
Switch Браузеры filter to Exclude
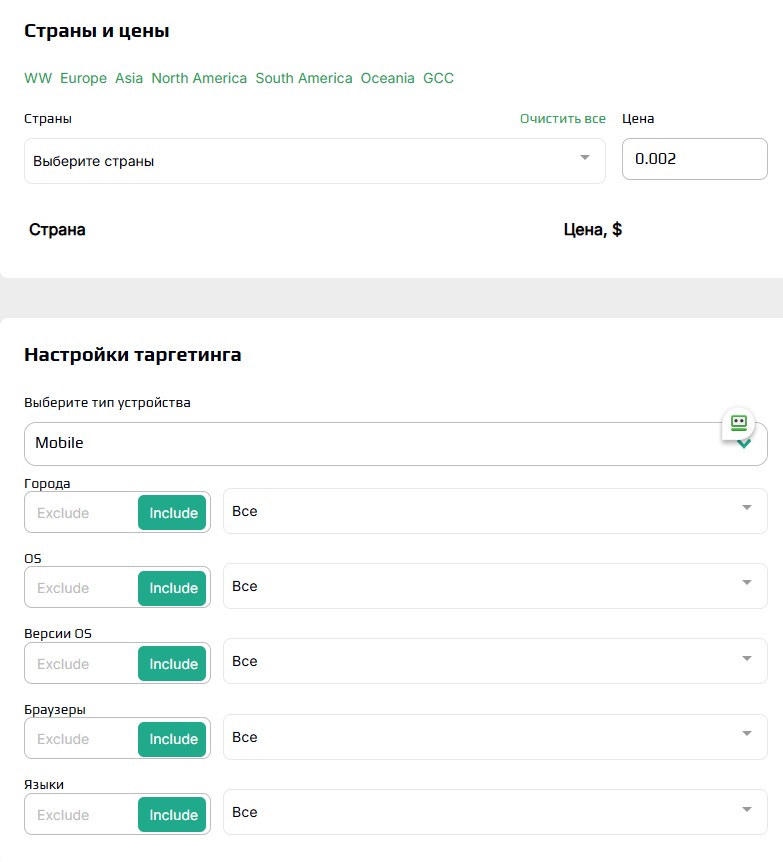(x=64, y=739)
